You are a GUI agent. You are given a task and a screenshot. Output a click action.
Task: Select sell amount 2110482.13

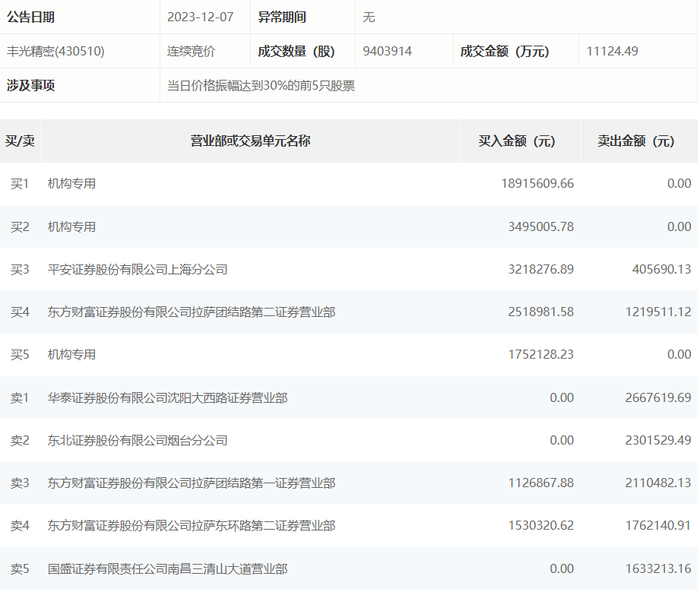(x=658, y=483)
